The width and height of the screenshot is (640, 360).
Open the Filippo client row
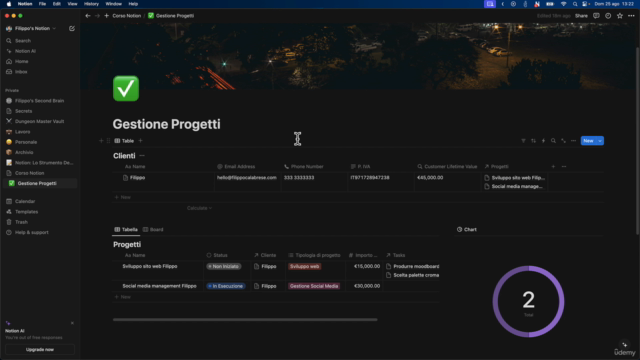point(138,178)
